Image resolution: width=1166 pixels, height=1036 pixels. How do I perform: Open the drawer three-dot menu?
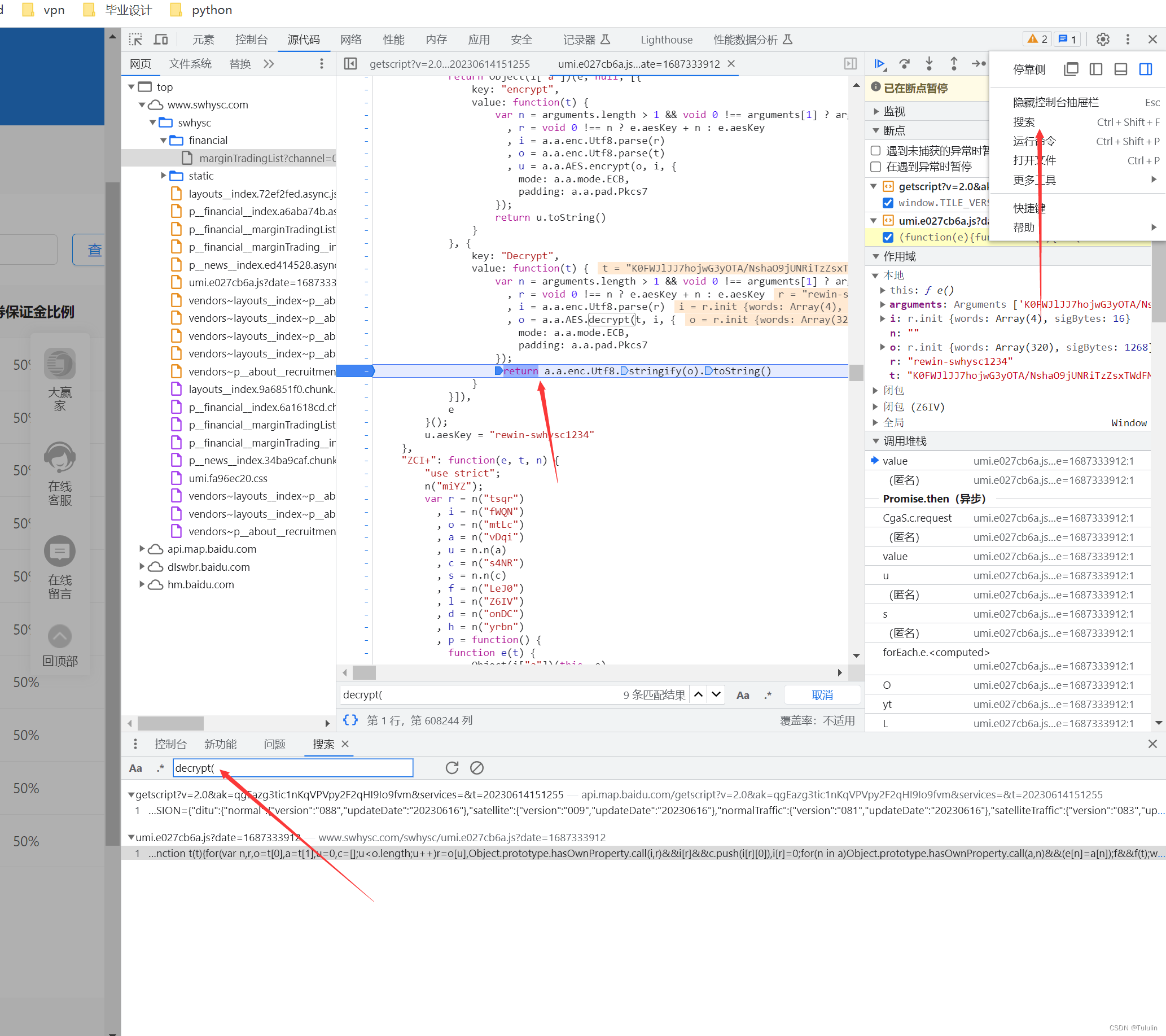click(x=135, y=744)
